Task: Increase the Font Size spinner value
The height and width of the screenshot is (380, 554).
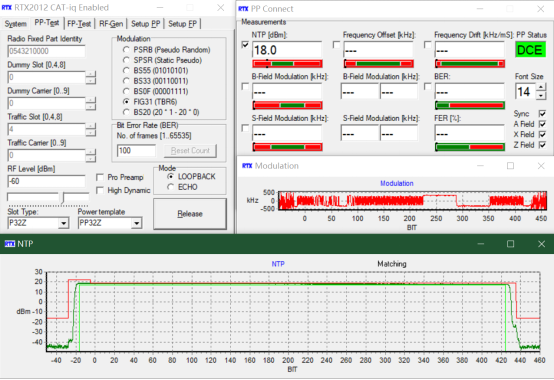Action: coord(541,87)
